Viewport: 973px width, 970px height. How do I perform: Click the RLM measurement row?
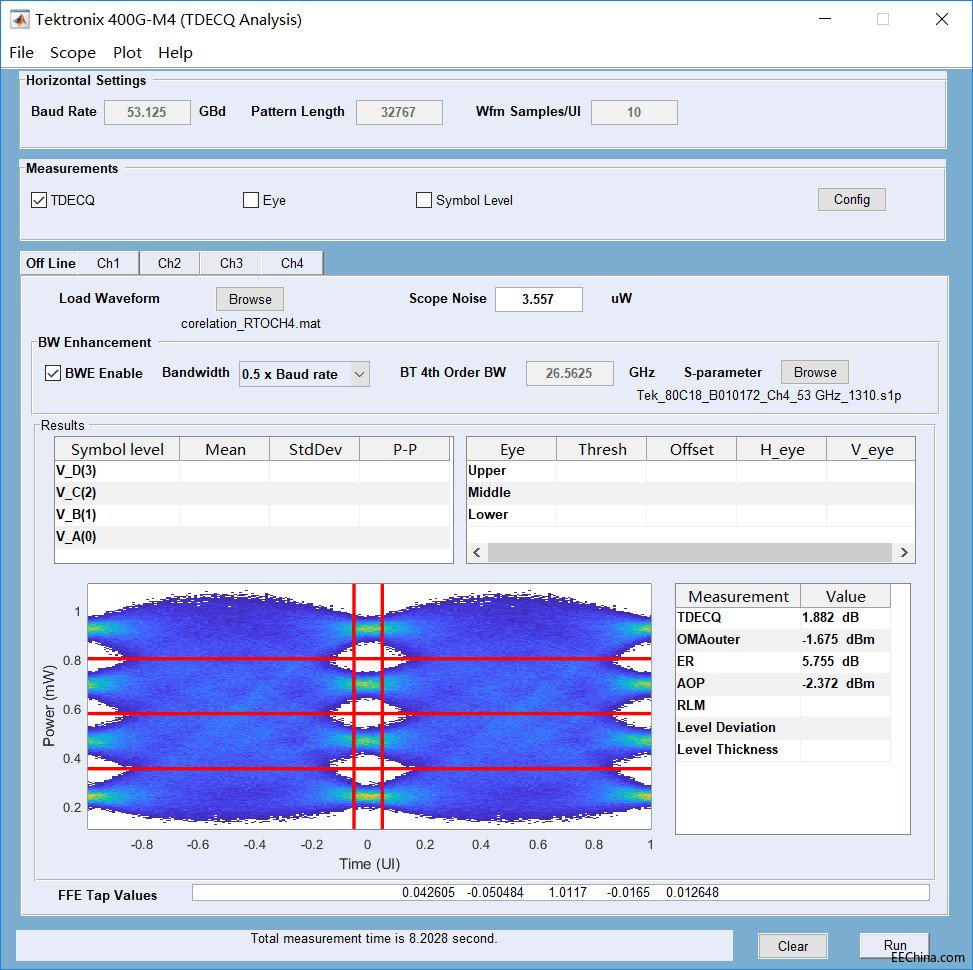[783, 706]
